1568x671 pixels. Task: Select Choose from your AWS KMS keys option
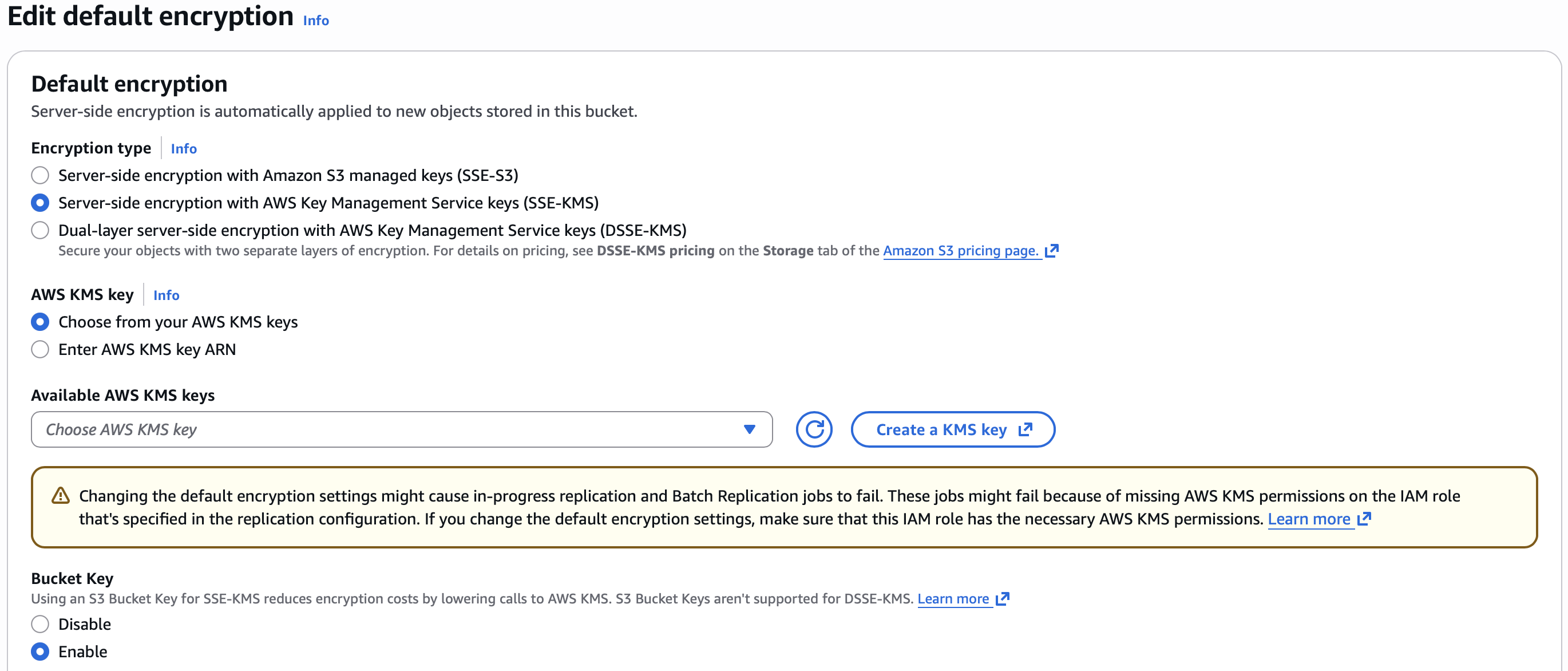coord(40,322)
